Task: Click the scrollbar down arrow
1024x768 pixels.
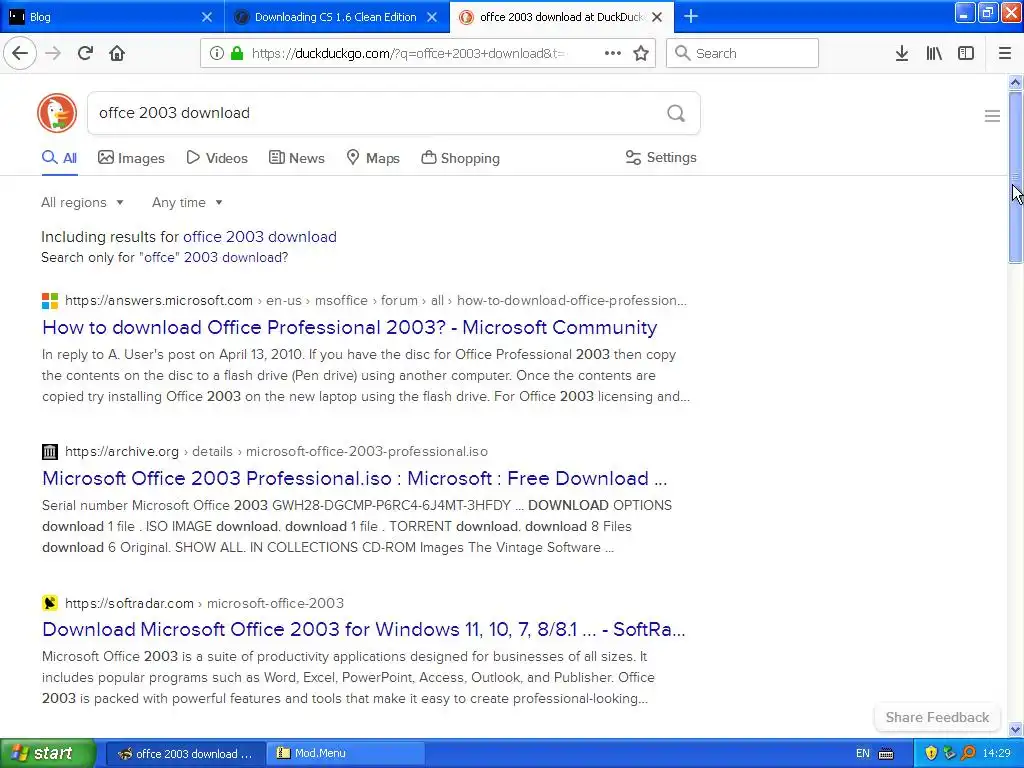Action: pos(1015,729)
